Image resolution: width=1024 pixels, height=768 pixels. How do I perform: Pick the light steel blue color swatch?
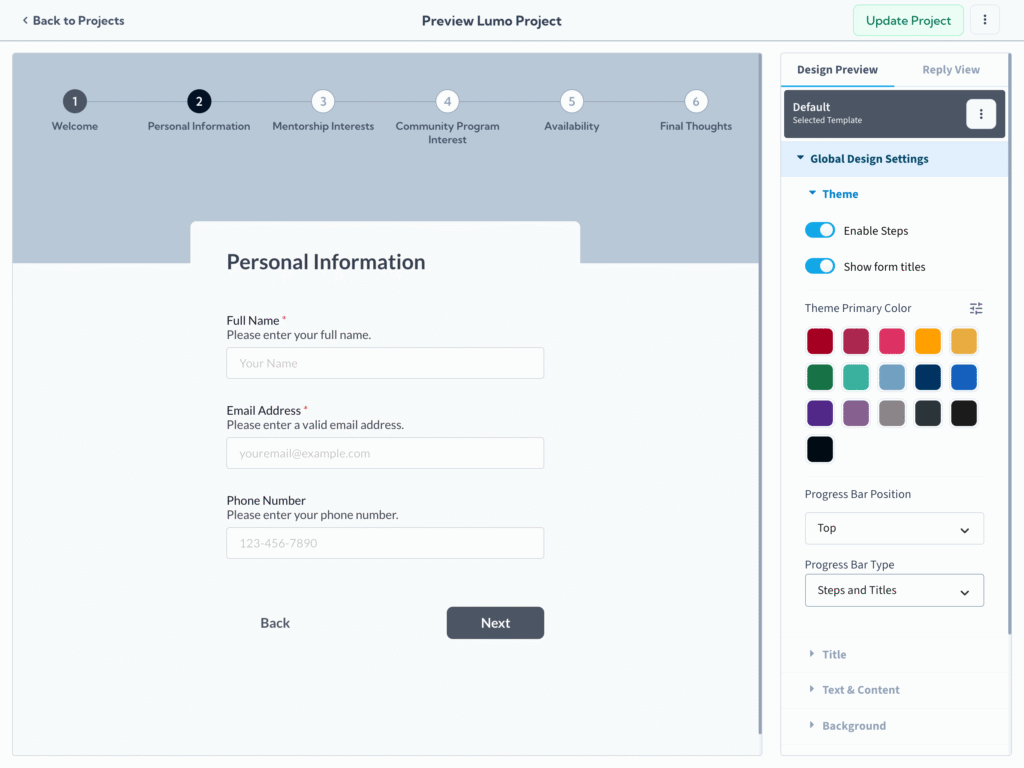point(891,377)
